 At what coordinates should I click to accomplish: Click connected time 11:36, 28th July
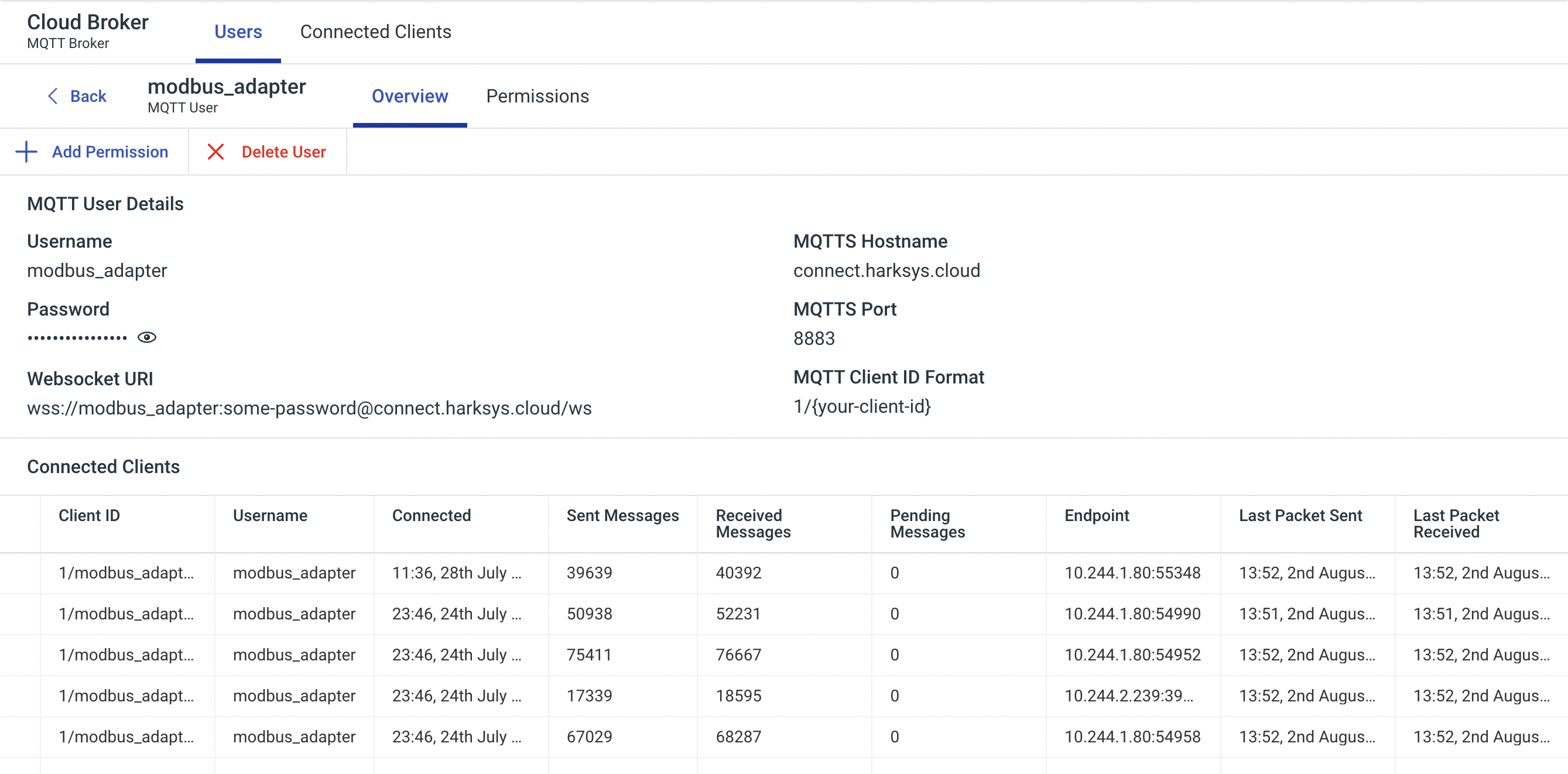(457, 573)
